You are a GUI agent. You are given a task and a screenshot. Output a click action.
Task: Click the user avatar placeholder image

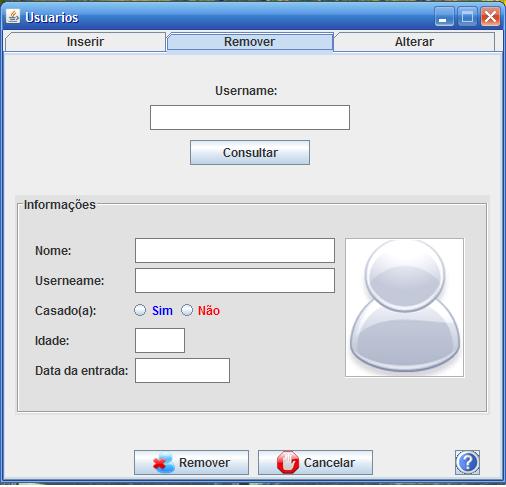click(x=404, y=307)
